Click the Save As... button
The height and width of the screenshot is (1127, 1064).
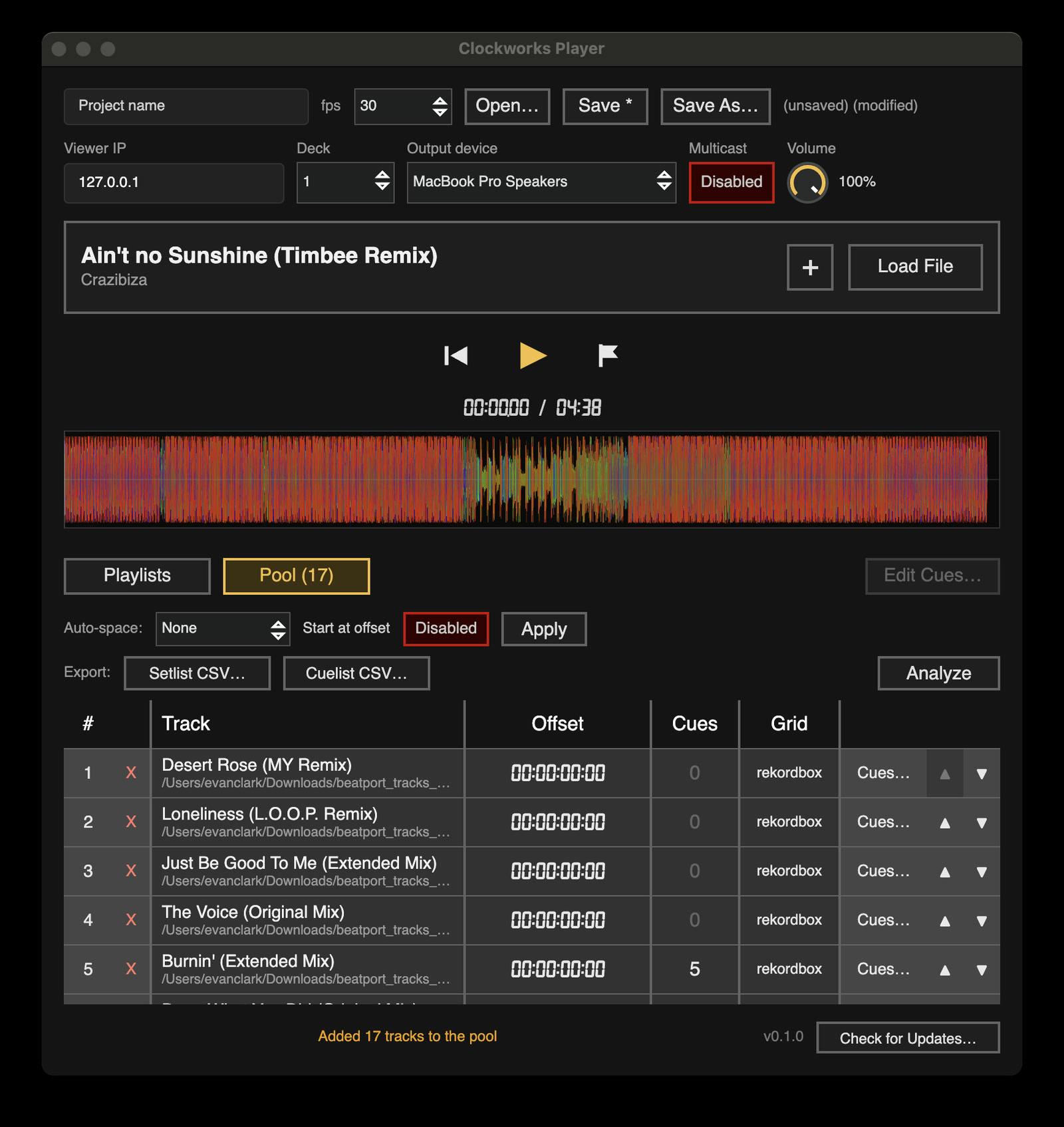pos(716,106)
